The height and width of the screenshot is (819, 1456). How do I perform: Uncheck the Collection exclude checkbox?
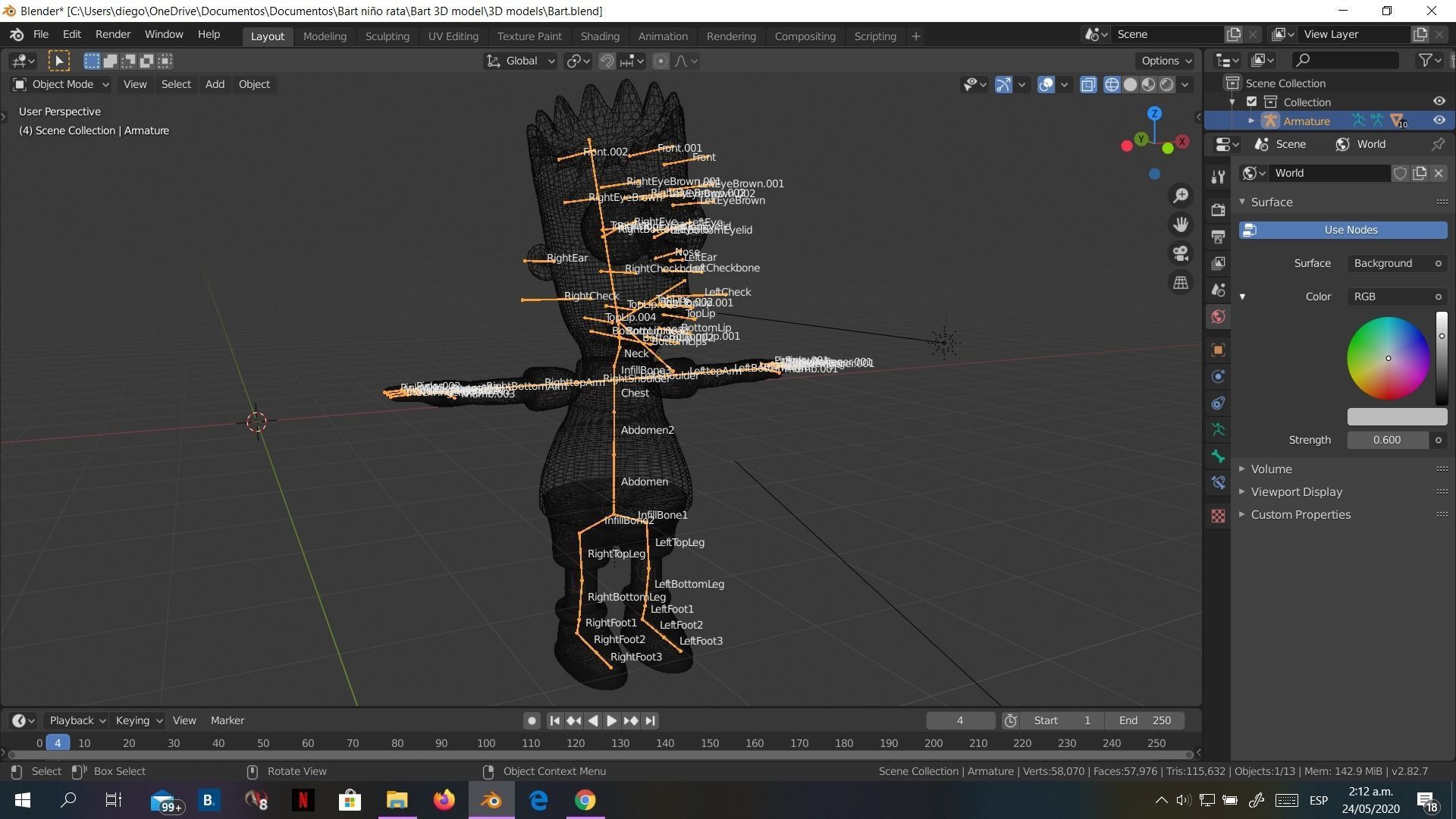(1252, 102)
